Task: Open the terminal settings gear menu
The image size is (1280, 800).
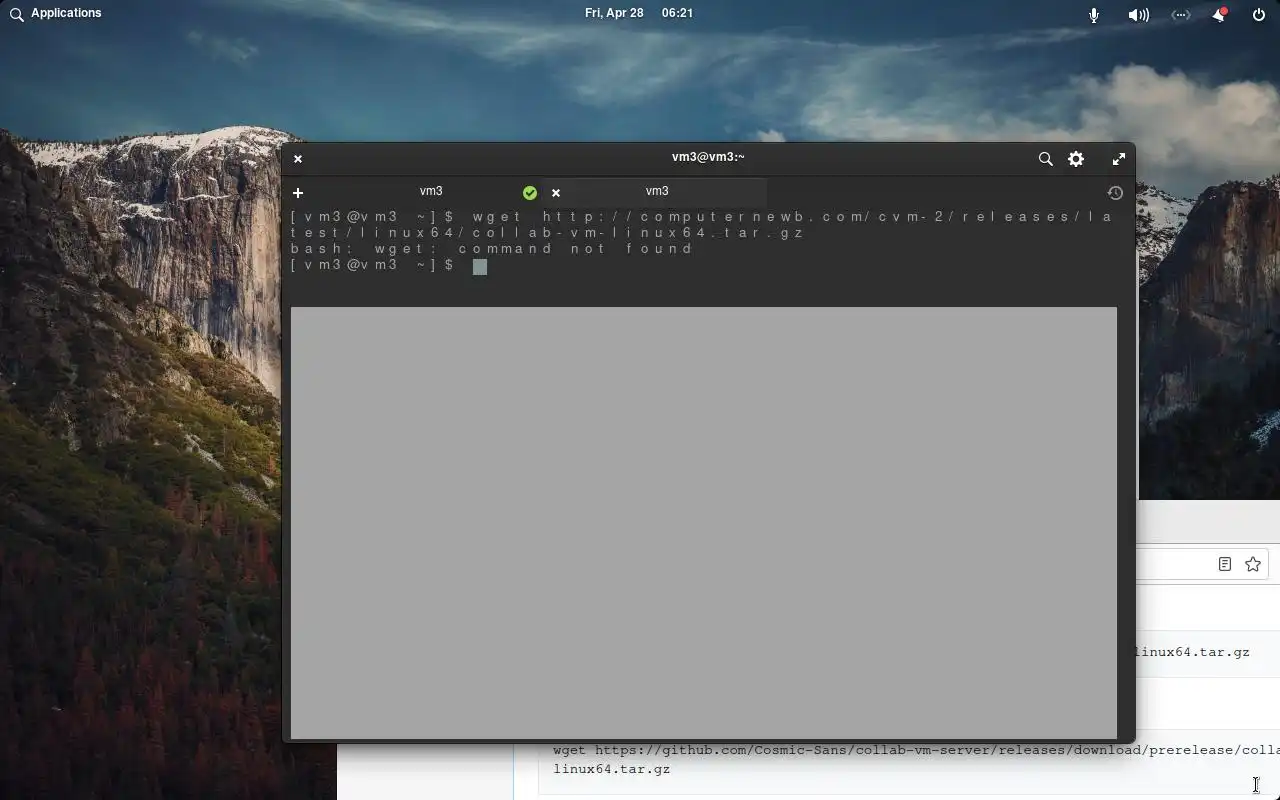Action: (x=1076, y=159)
